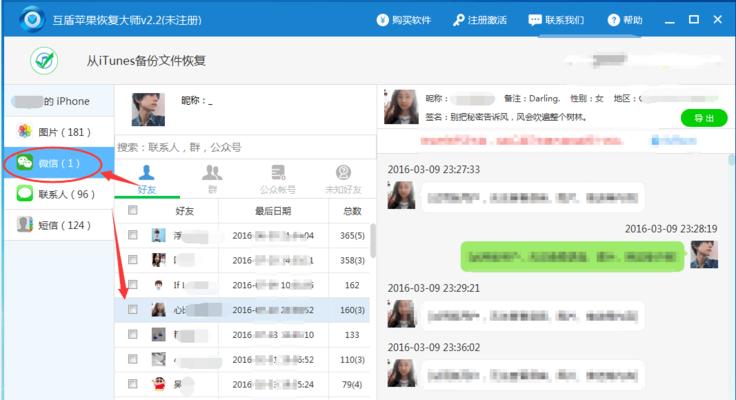Image resolution: width=736 pixels, height=400 pixels.
Task: Check the friend row with total 160(3)
Action: pyautogui.click(x=133, y=309)
